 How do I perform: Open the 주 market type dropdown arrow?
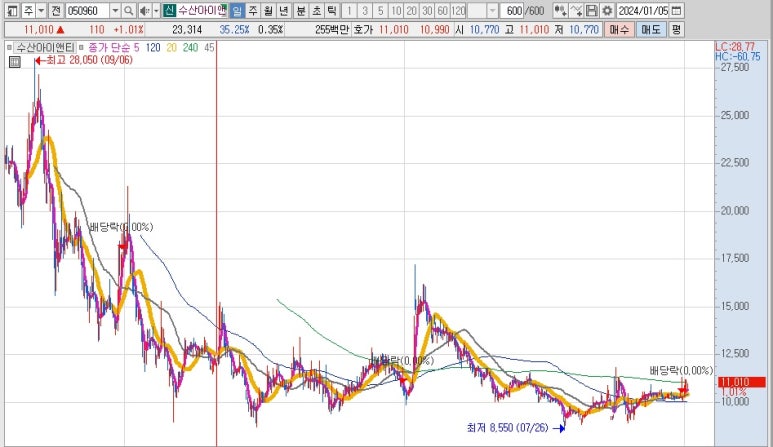click(41, 10)
